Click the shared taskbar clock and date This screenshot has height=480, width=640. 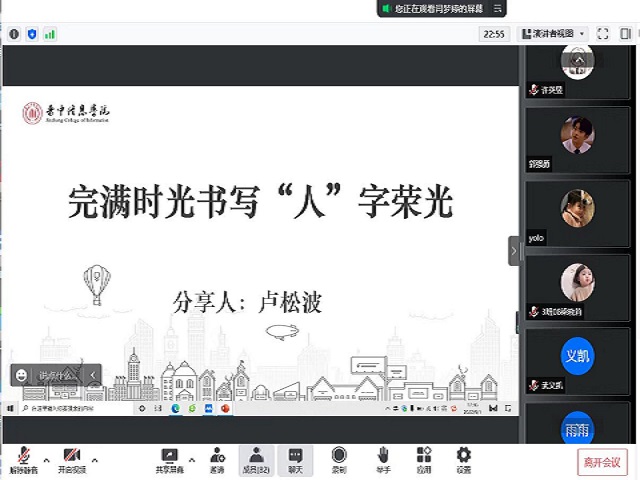pos(473,408)
